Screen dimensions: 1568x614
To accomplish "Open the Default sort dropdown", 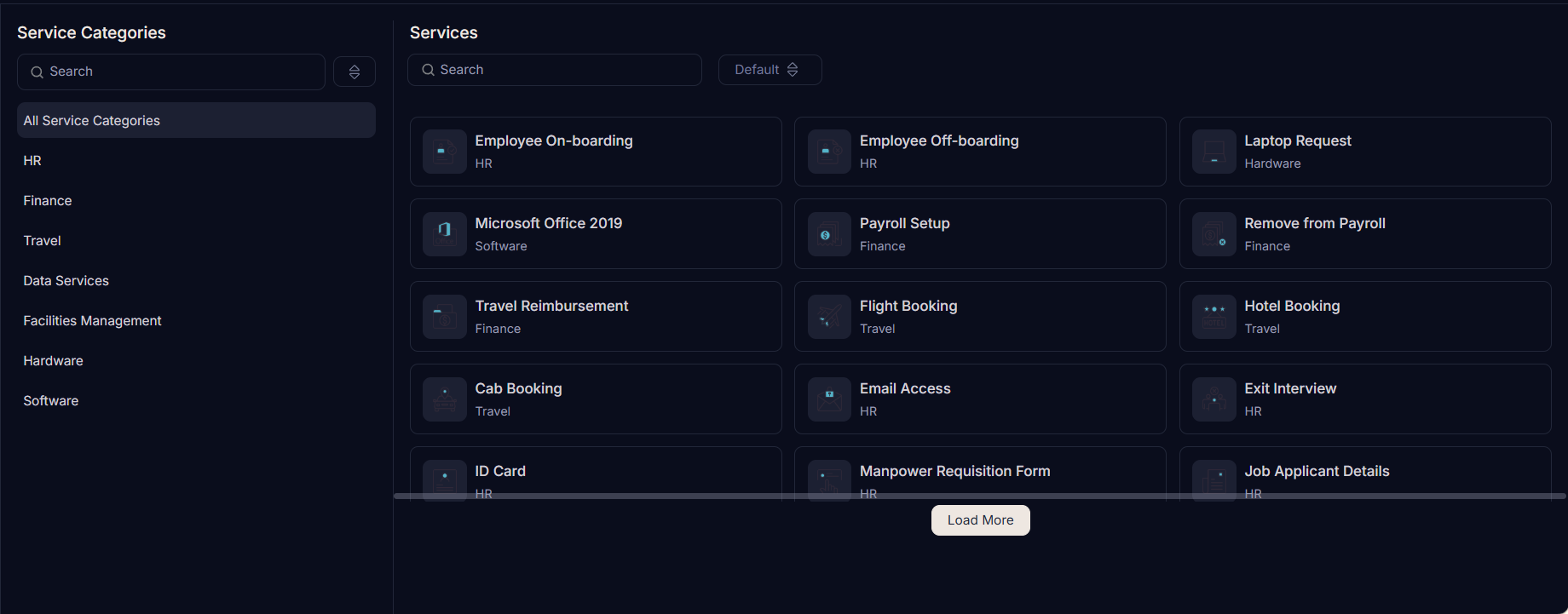I will click(x=770, y=70).
